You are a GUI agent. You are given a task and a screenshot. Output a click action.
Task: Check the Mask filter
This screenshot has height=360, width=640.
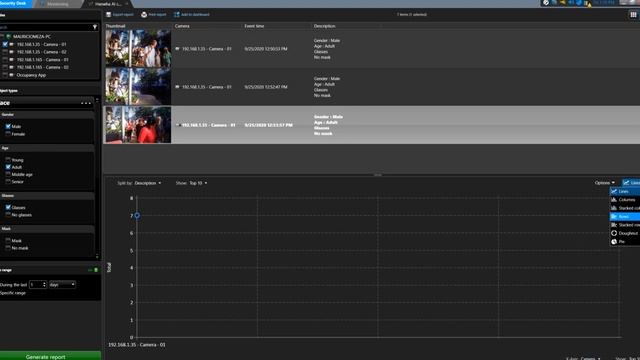pyautogui.click(x=8, y=241)
